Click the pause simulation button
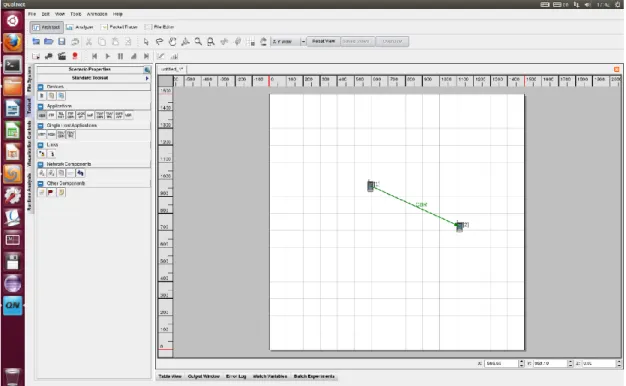This screenshot has width=626, height=386. click(x=121, y=56)
